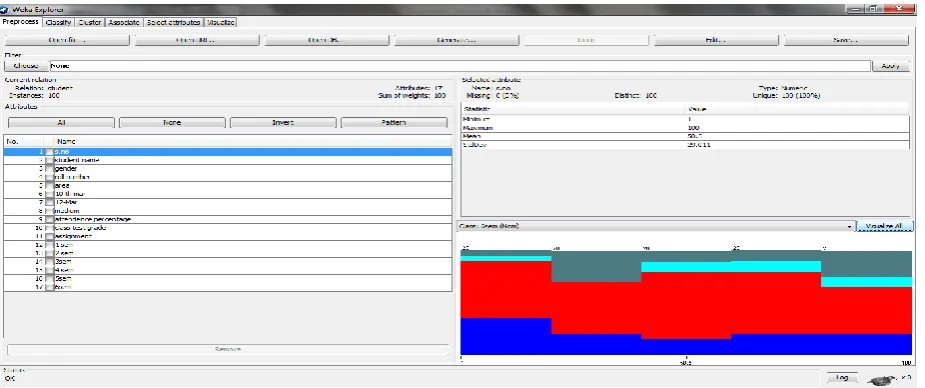Tick the checkbox for s.no attribute
This screenshot has height=388, width=925.
click(50, 152)
